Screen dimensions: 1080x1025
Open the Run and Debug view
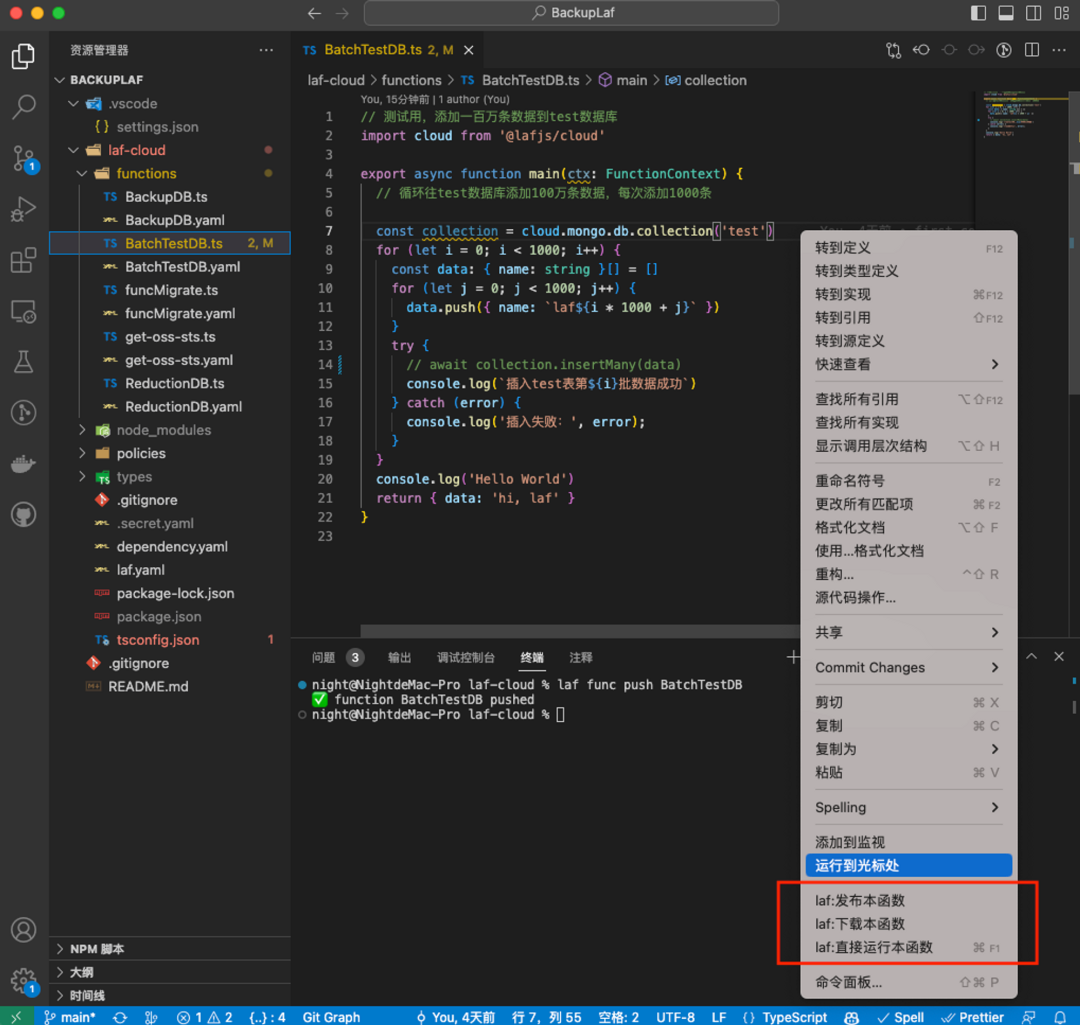pos(23,209)
